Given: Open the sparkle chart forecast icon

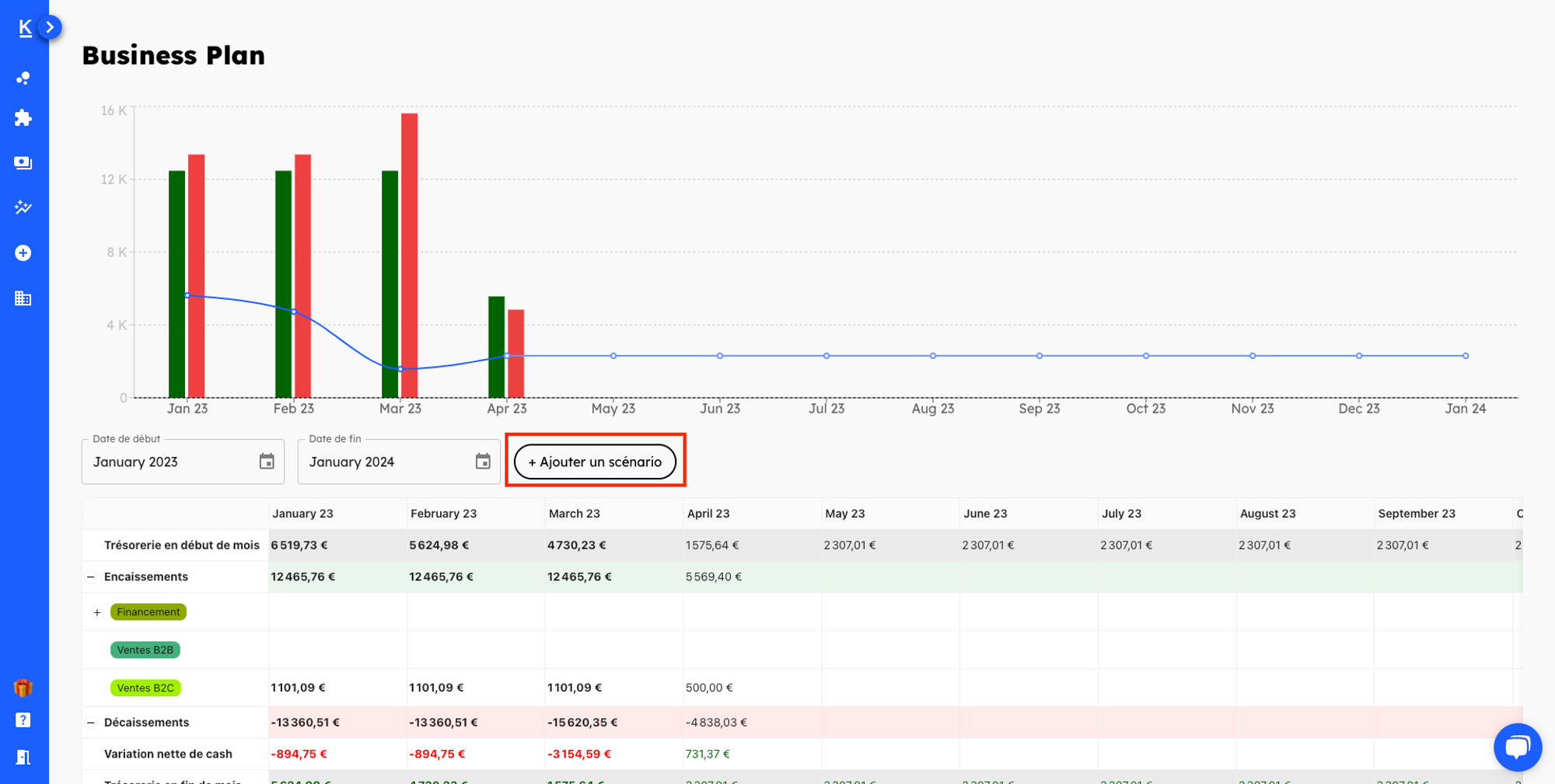Looking at the screenshot, I should point(23,207).
